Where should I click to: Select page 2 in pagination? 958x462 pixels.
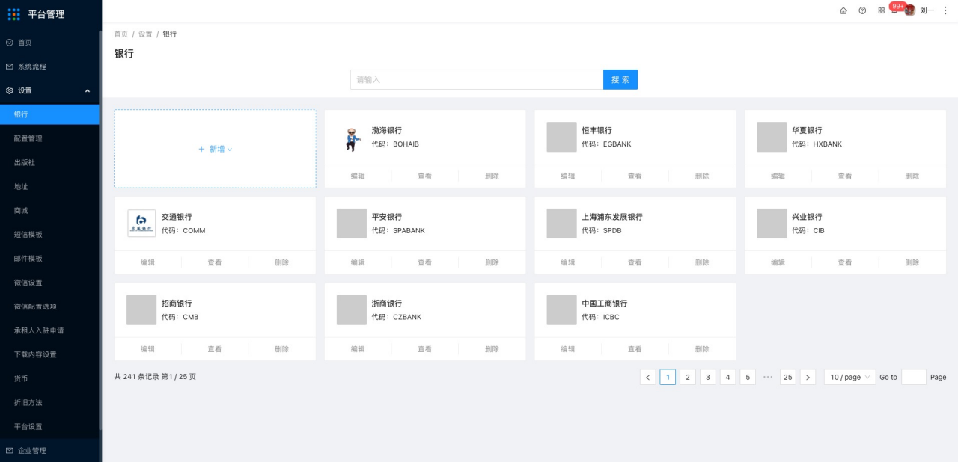(x=687, y=378)
